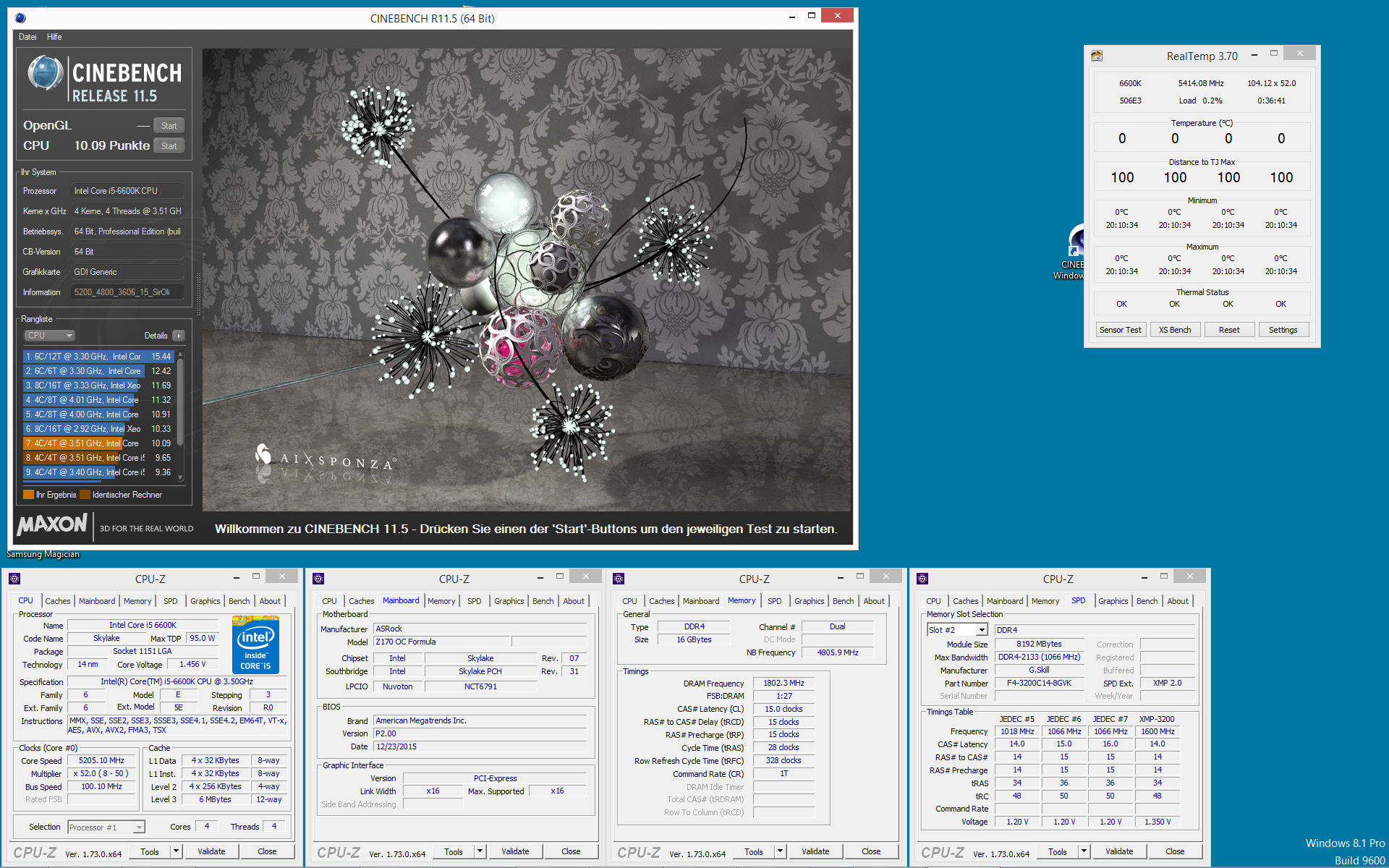This screenshot has width=1389, height=868.
Task: Click the Cinebench Release 11.5 logo sphere
Action: pyautogui.click(x=46, y=73)
